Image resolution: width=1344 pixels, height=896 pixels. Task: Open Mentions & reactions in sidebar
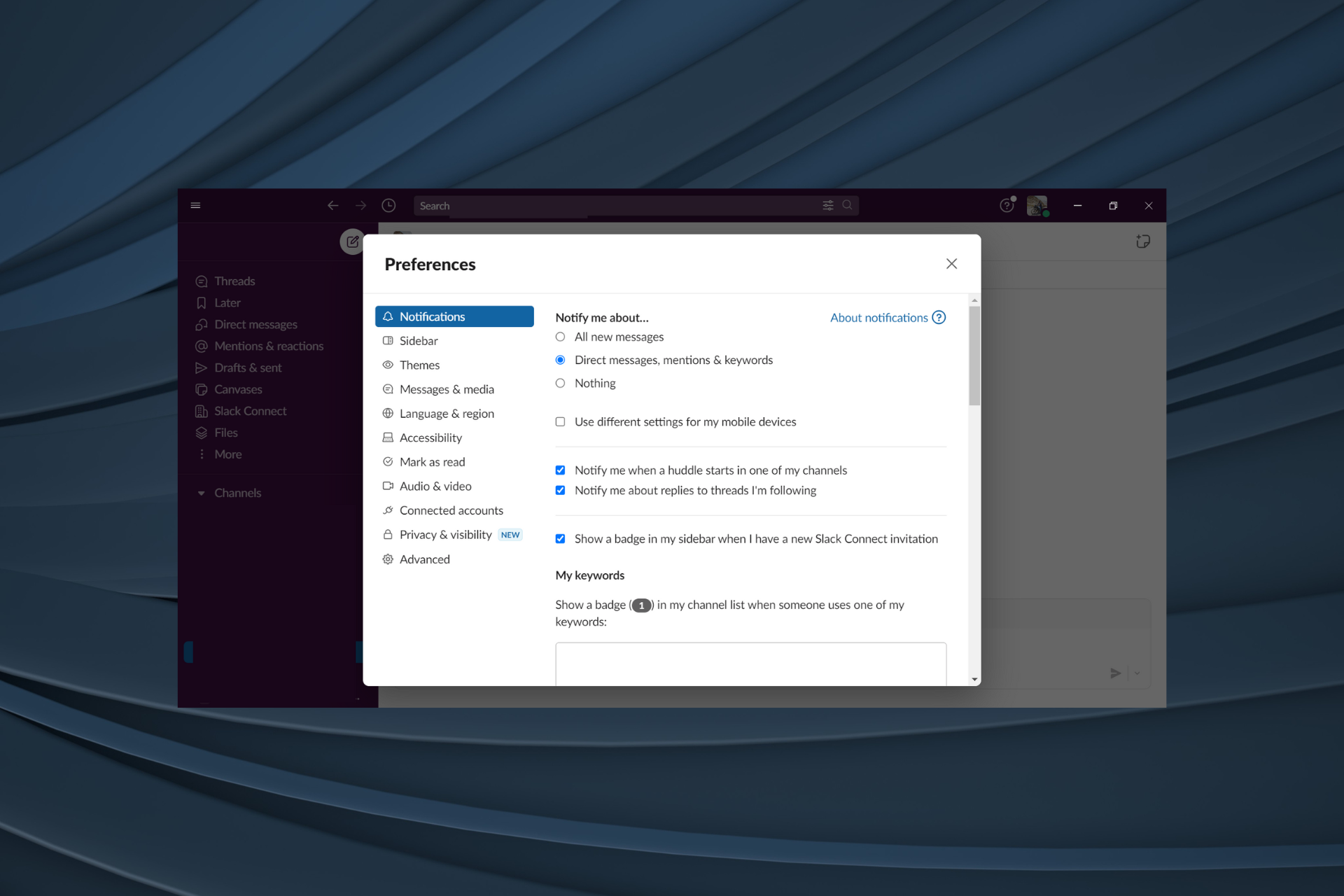269,346
